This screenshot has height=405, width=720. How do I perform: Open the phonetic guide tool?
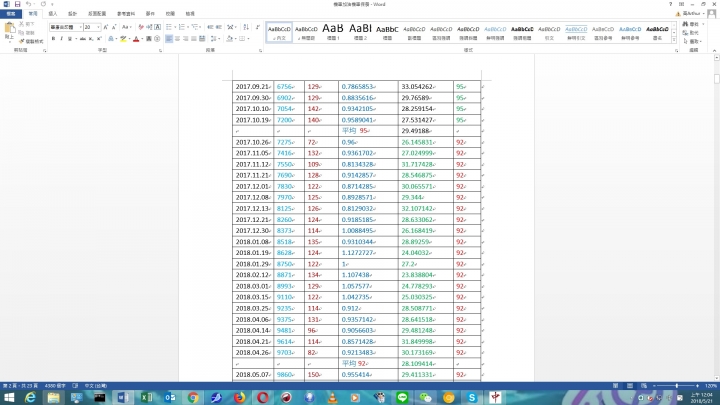coord(149,27)
